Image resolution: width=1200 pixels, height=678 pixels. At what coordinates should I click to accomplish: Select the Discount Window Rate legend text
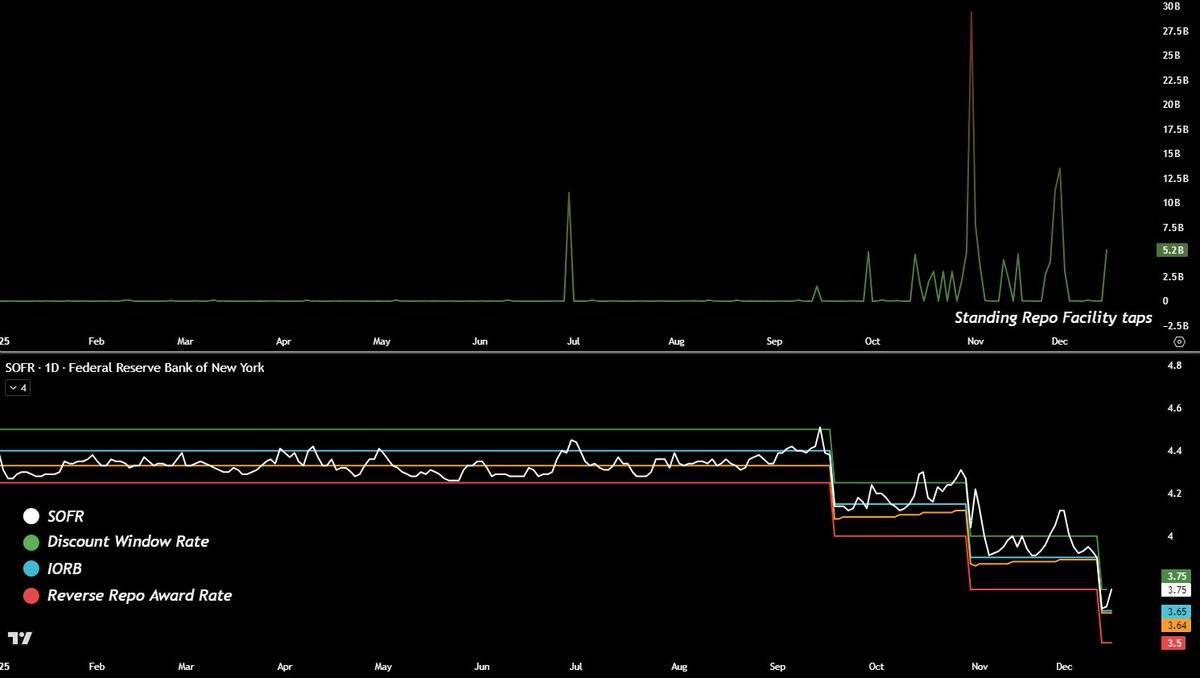point(128,542)
